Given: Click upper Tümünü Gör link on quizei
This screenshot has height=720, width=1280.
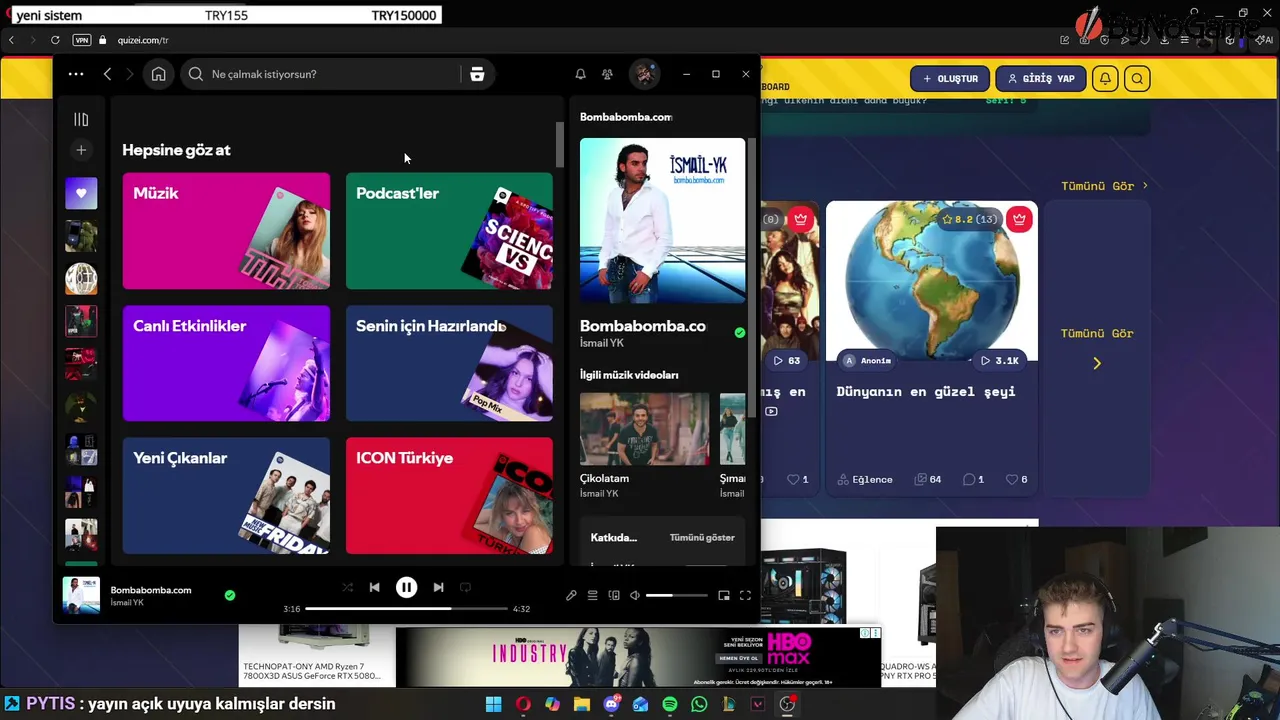Looking at the screenshot, I should click(x=1104, y=186).
